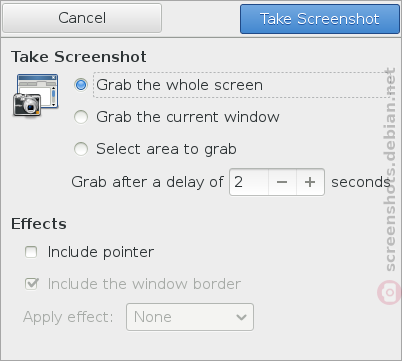Click the 'Select area to grab' label text
This screenshot has height=361, width=402.
pos(166,149)
